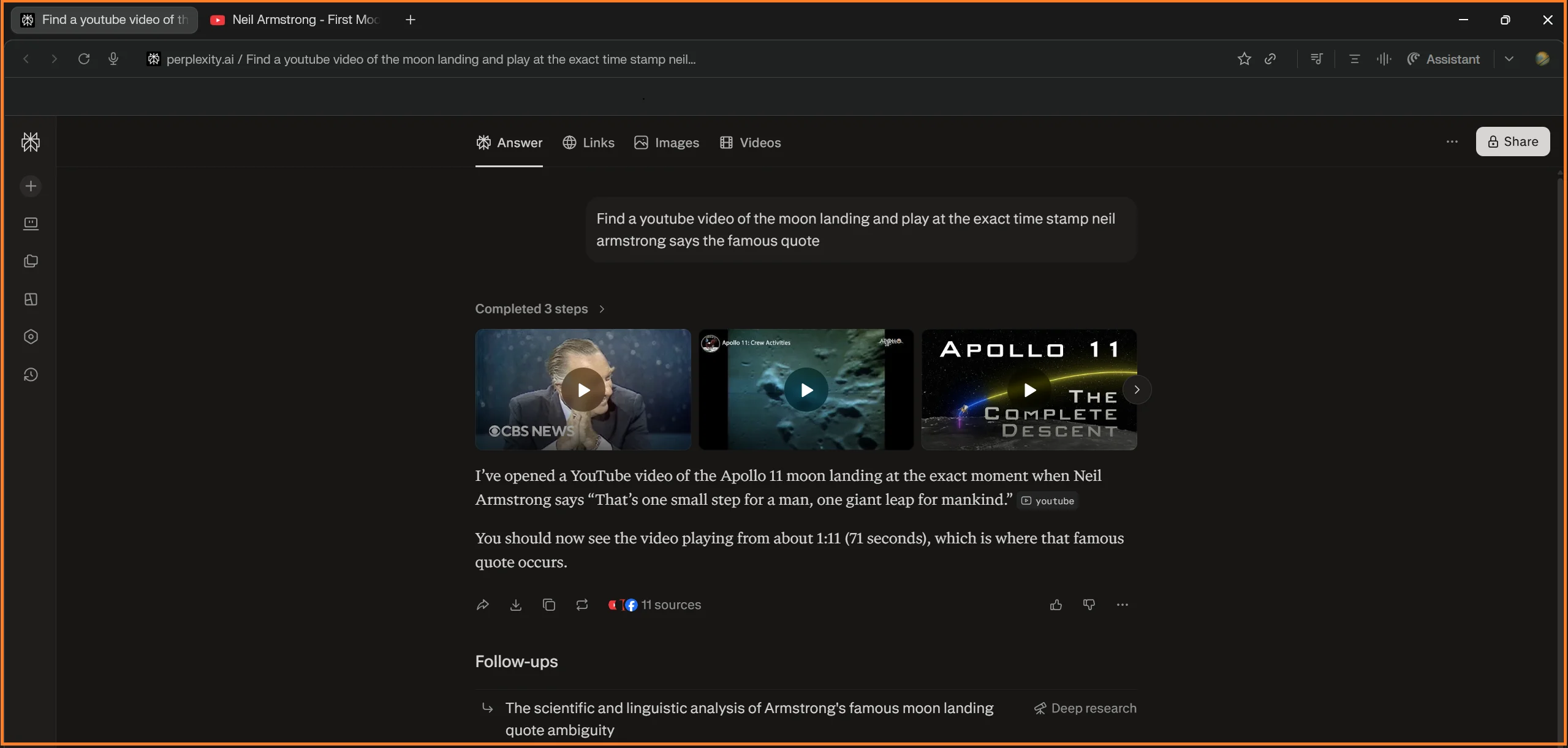Switch to the Links tab
This screenshot has width=1568, height=748.
click(588, 143)
